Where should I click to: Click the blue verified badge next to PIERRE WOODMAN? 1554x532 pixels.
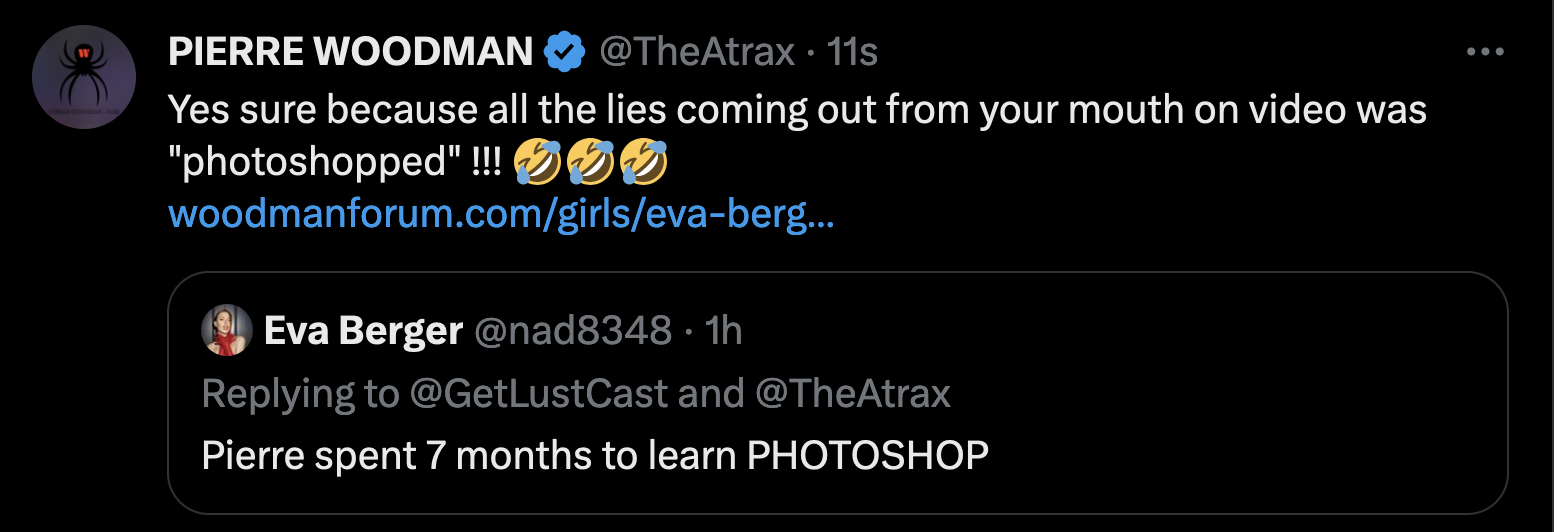564,52
